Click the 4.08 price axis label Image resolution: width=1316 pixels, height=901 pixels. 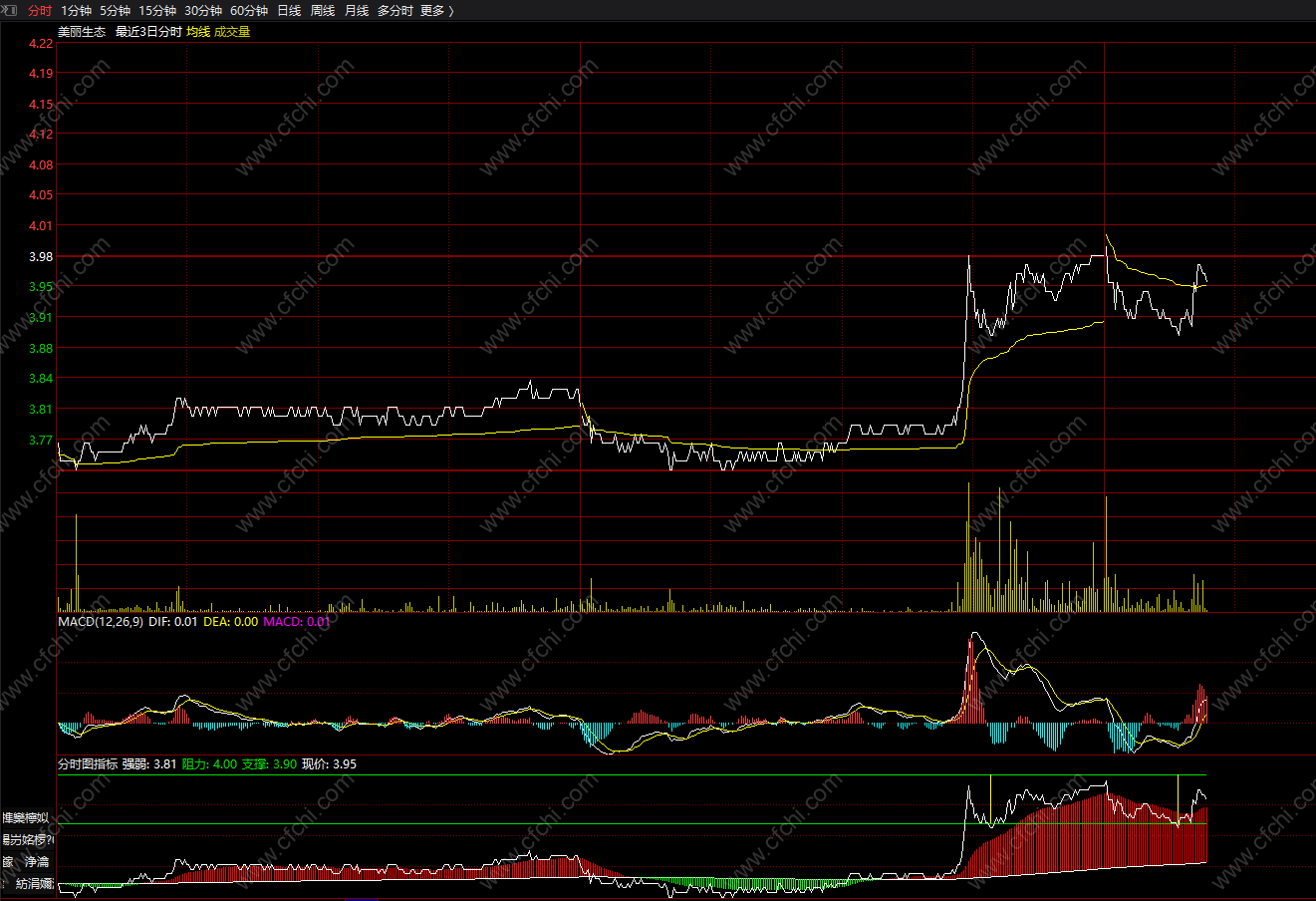pos(41,165)
